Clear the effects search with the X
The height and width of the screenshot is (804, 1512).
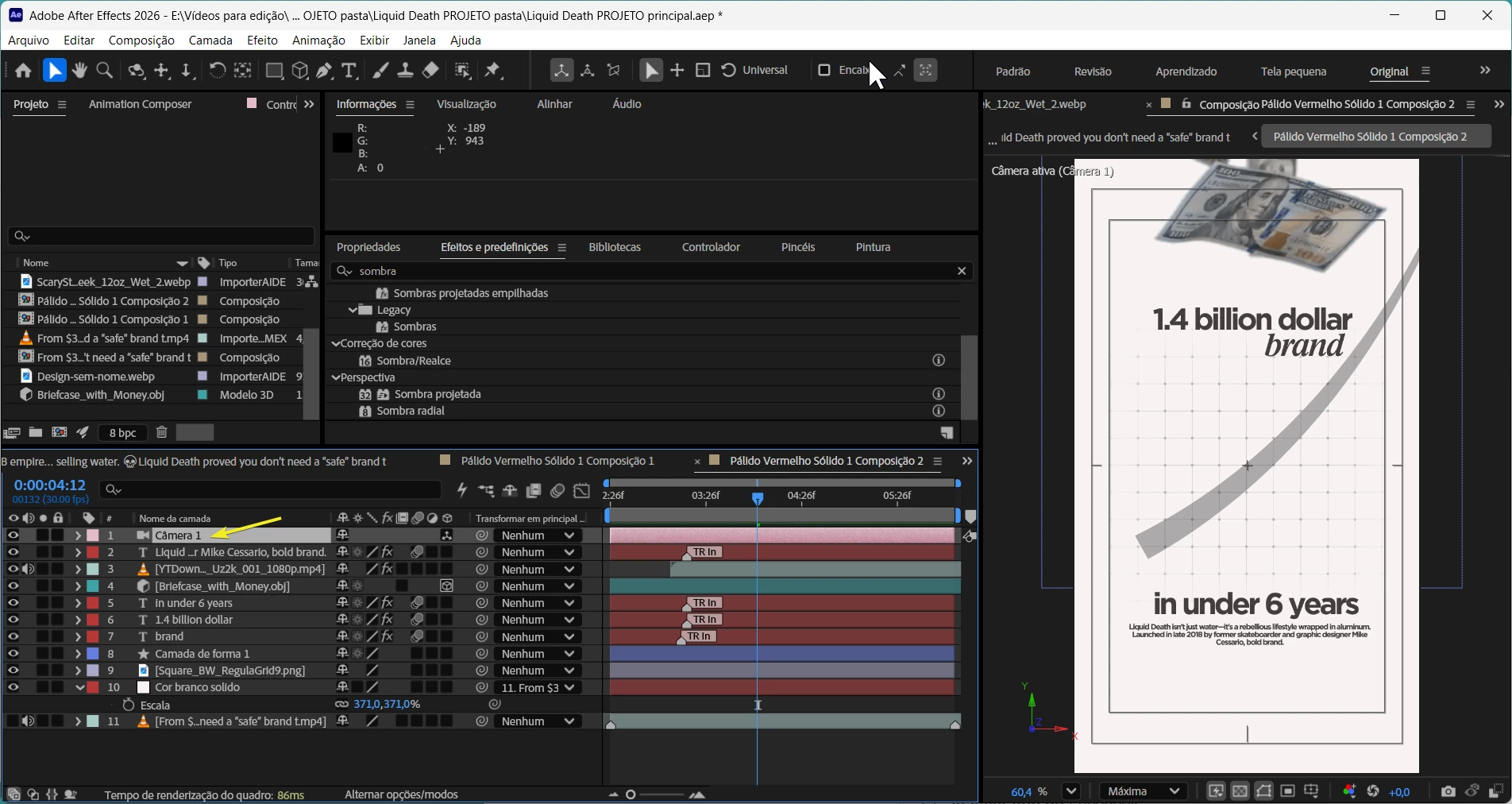[962, 271]
